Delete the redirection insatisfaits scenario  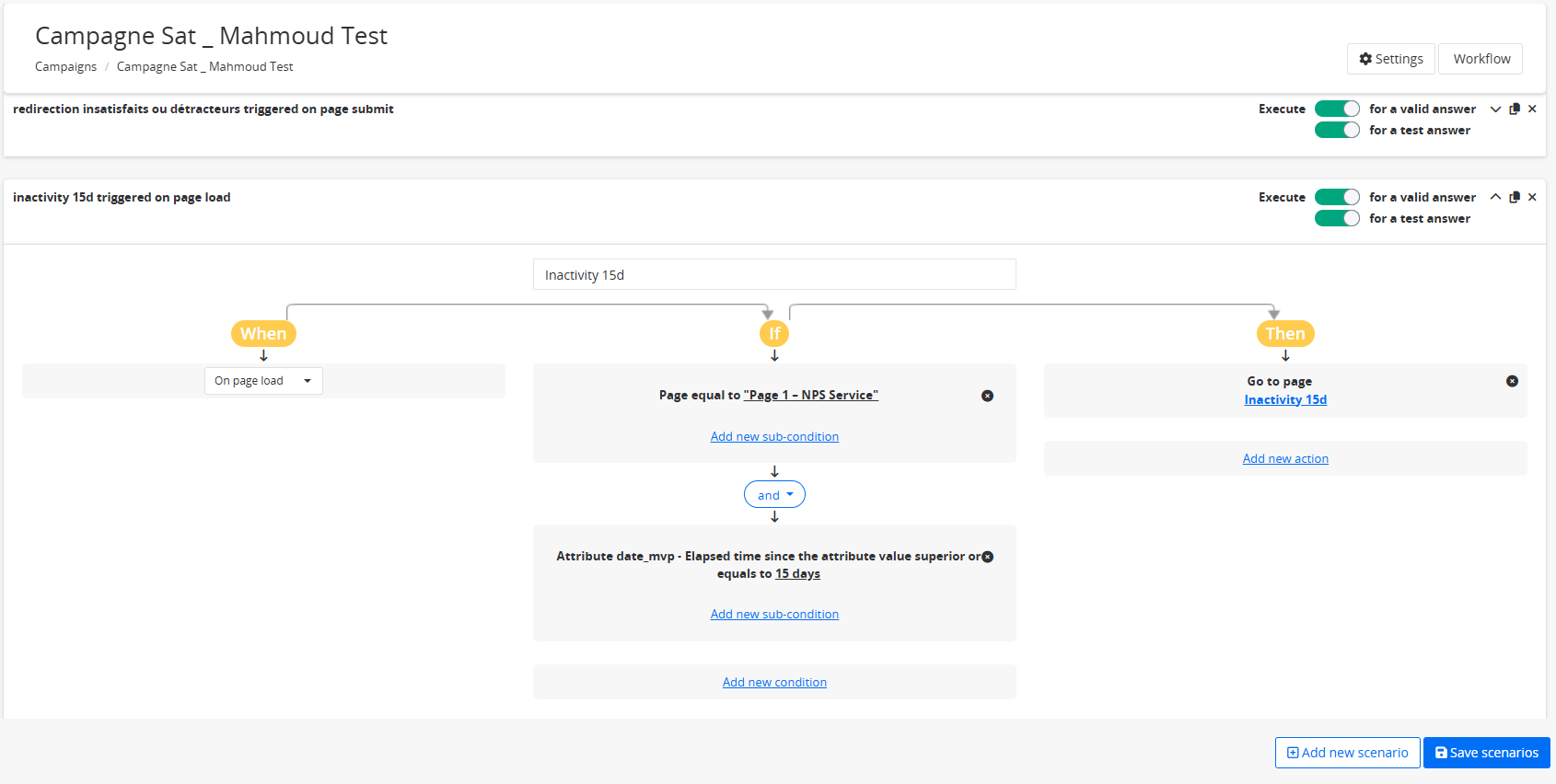1532,109
